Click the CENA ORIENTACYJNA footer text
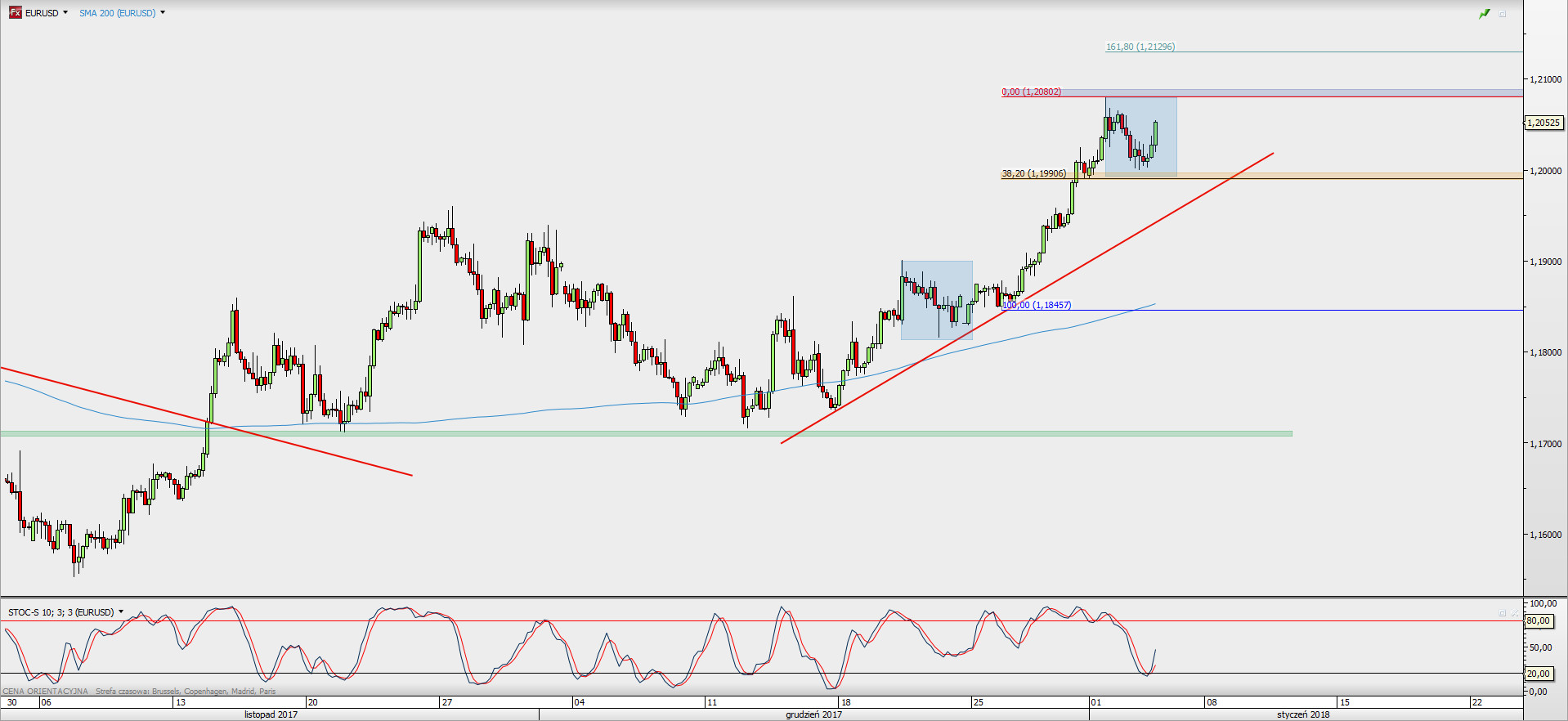Viewport: 1568px width, 721px height. [x=45, y=692]
